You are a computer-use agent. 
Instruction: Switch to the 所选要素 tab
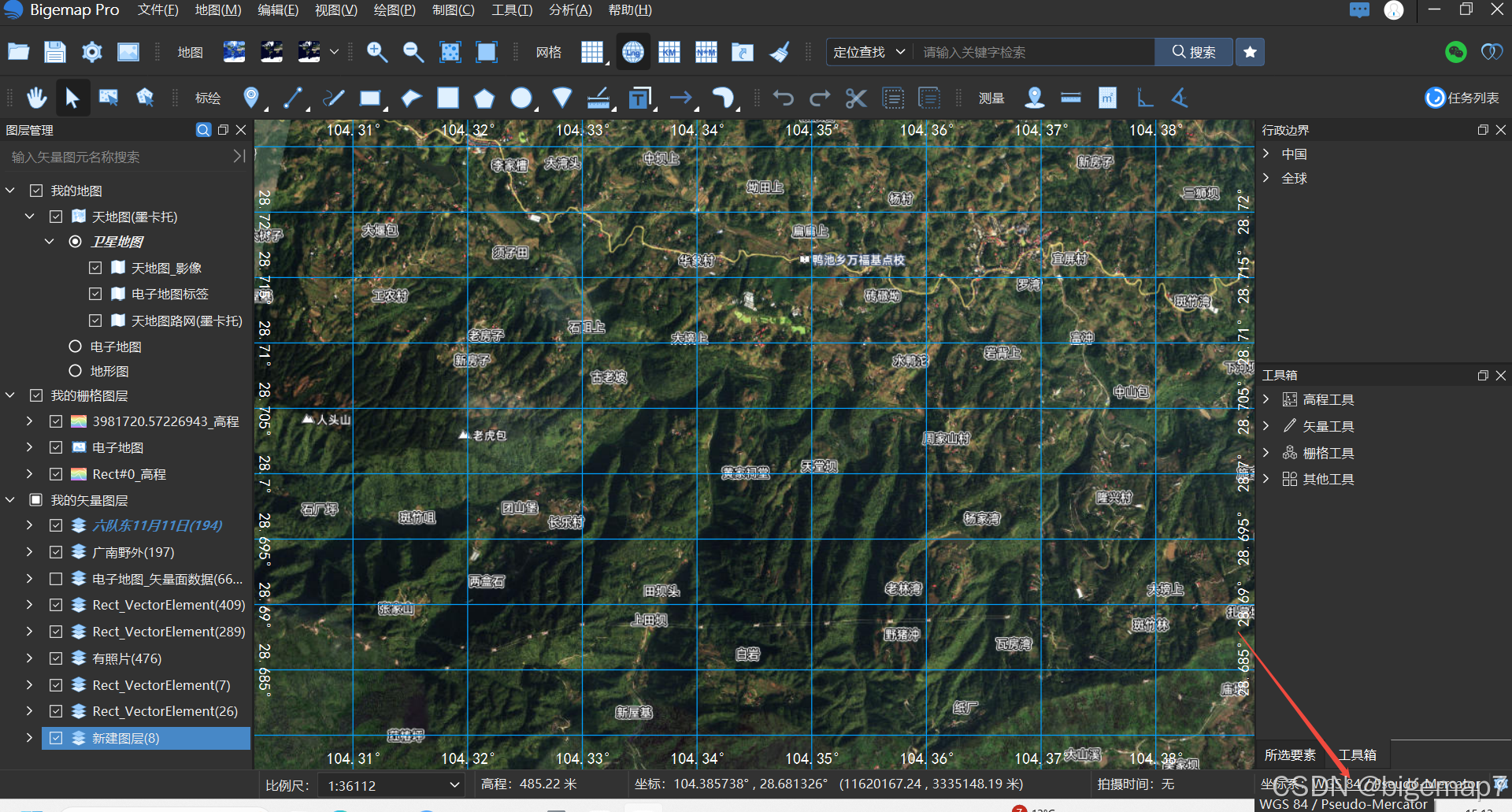point(1290,755)
